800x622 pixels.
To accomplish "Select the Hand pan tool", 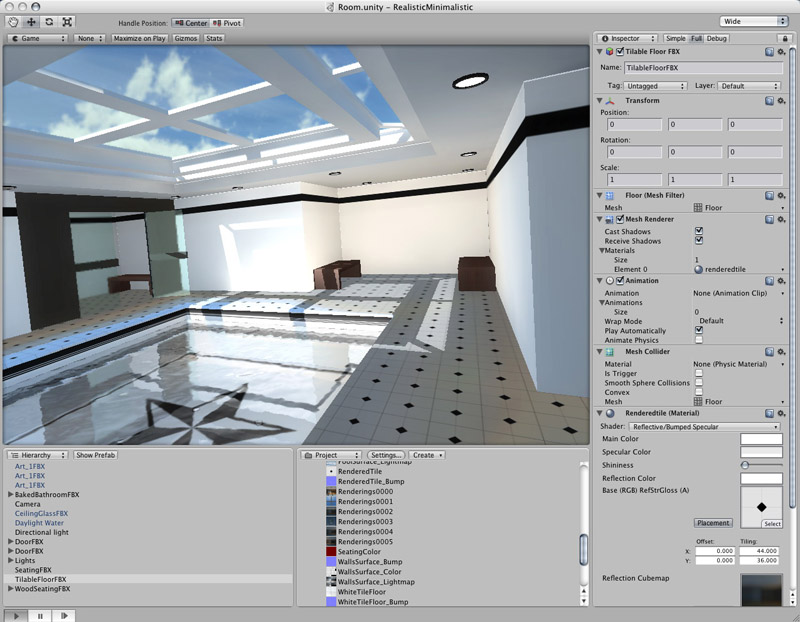I will (x=13, y=20).
